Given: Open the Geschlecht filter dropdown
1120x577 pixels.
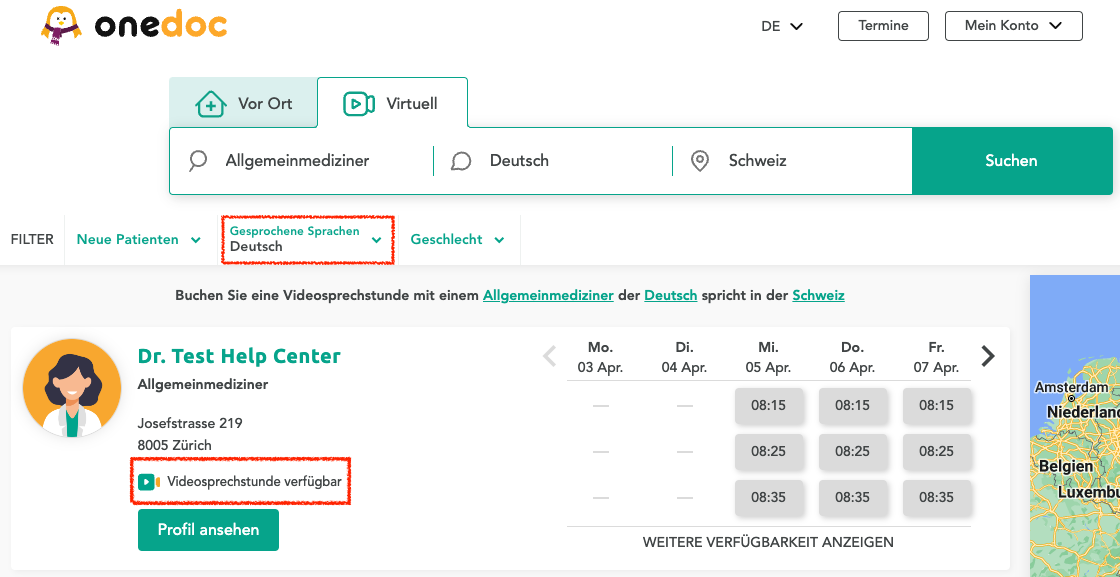Looking at the screenshot, I should click(457, 240).
